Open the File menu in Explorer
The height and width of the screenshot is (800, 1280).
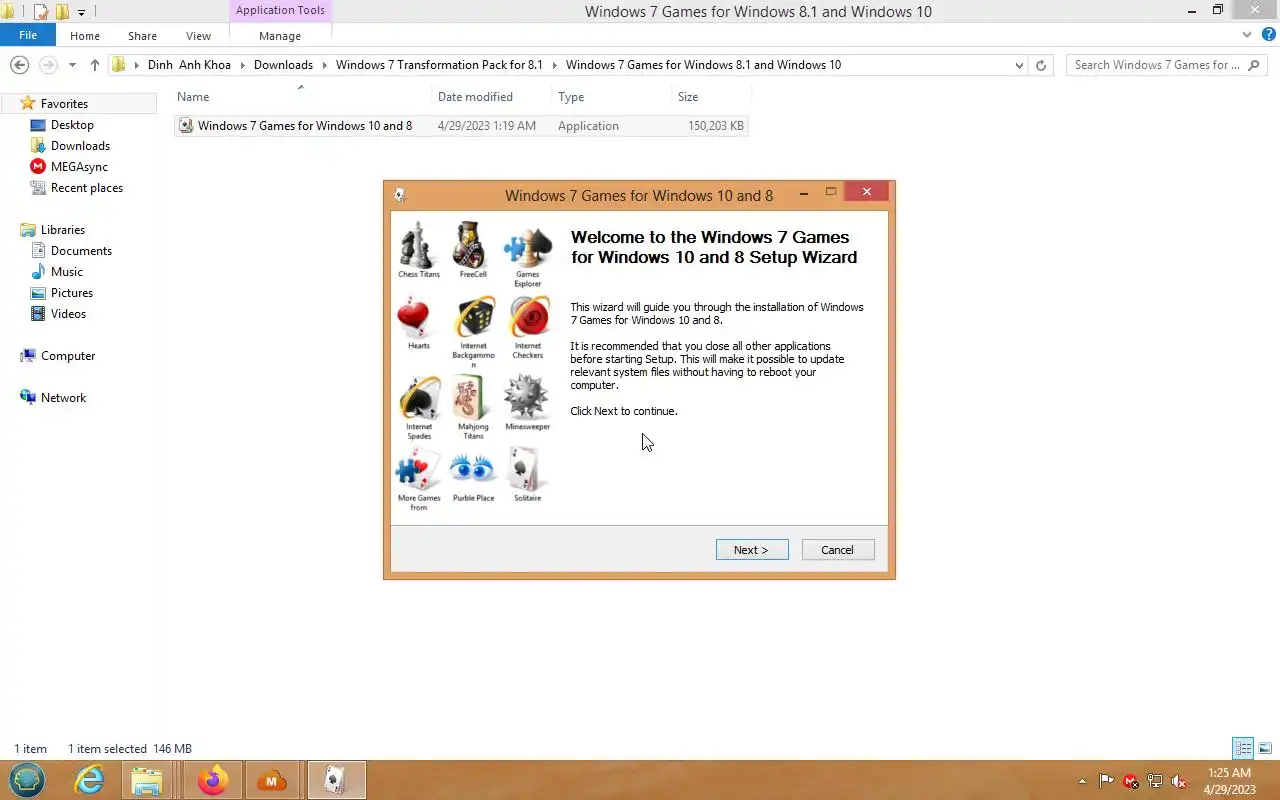(x=28, y=35)
